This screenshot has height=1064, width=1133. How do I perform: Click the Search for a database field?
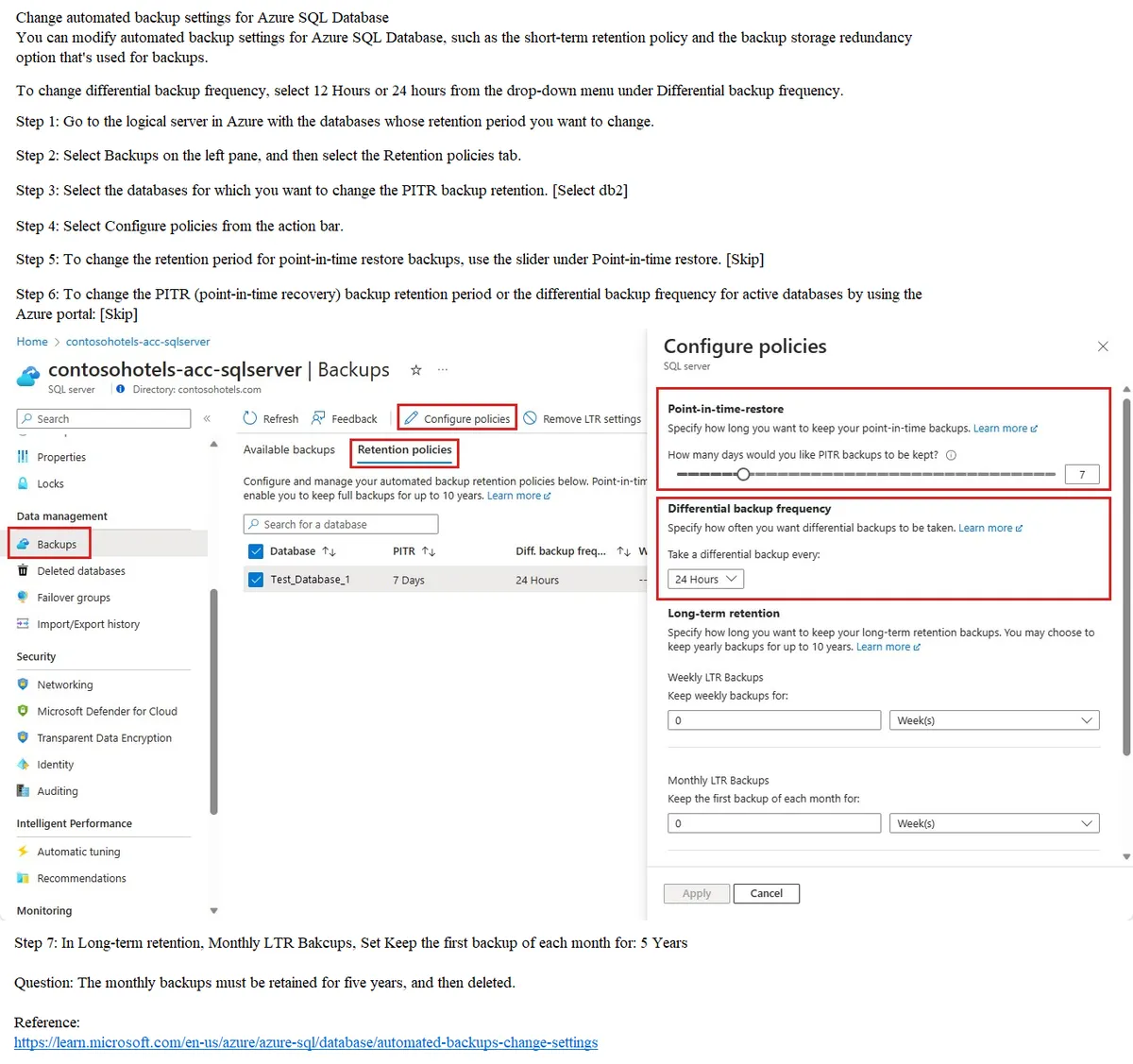point(341,524)
